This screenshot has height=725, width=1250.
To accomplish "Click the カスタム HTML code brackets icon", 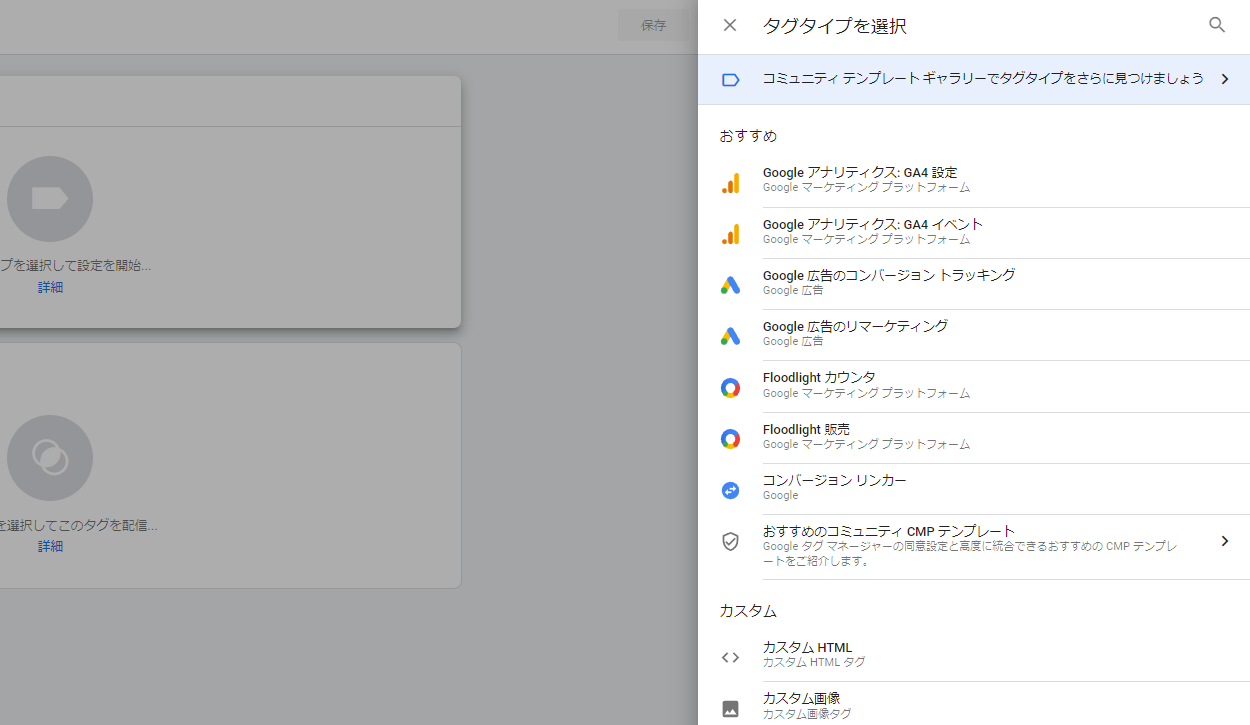I will click(730, 657).
